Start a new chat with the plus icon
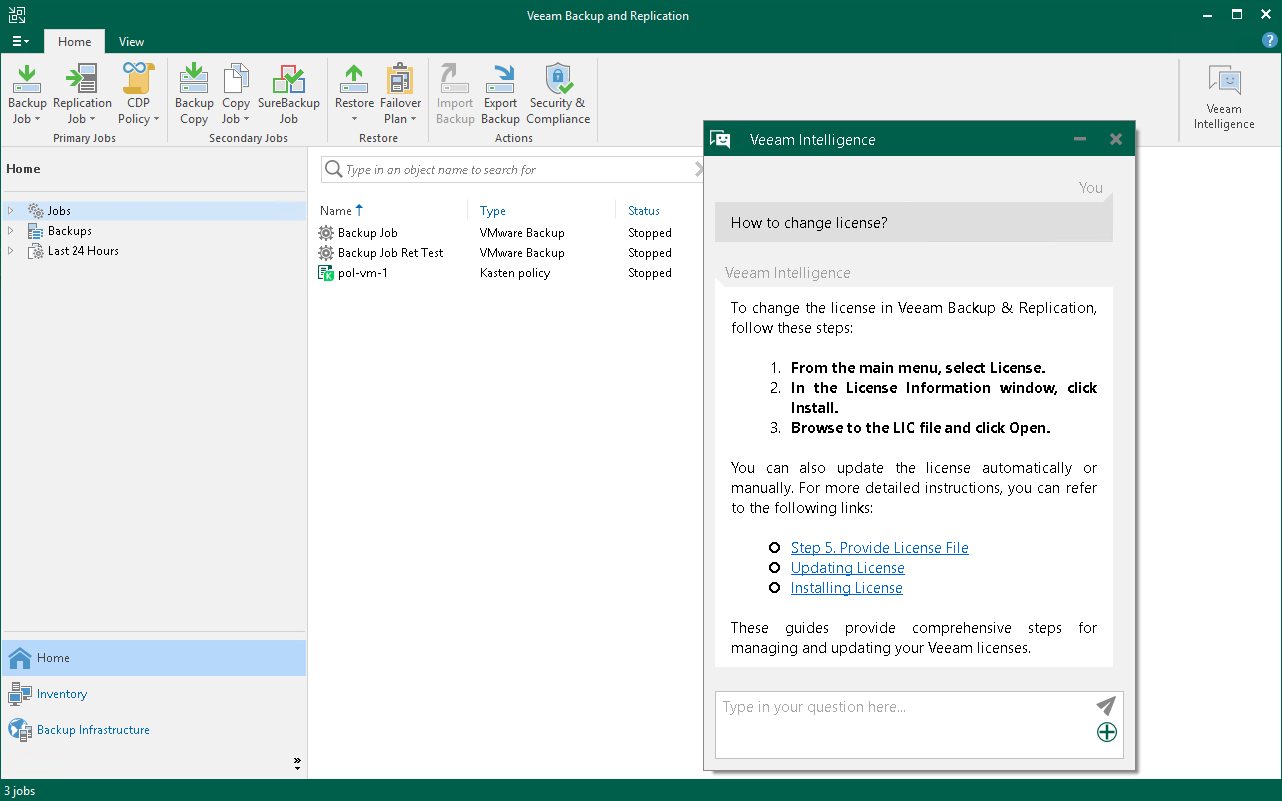Screen dimensions: 1282x801 click(1106, 732)
